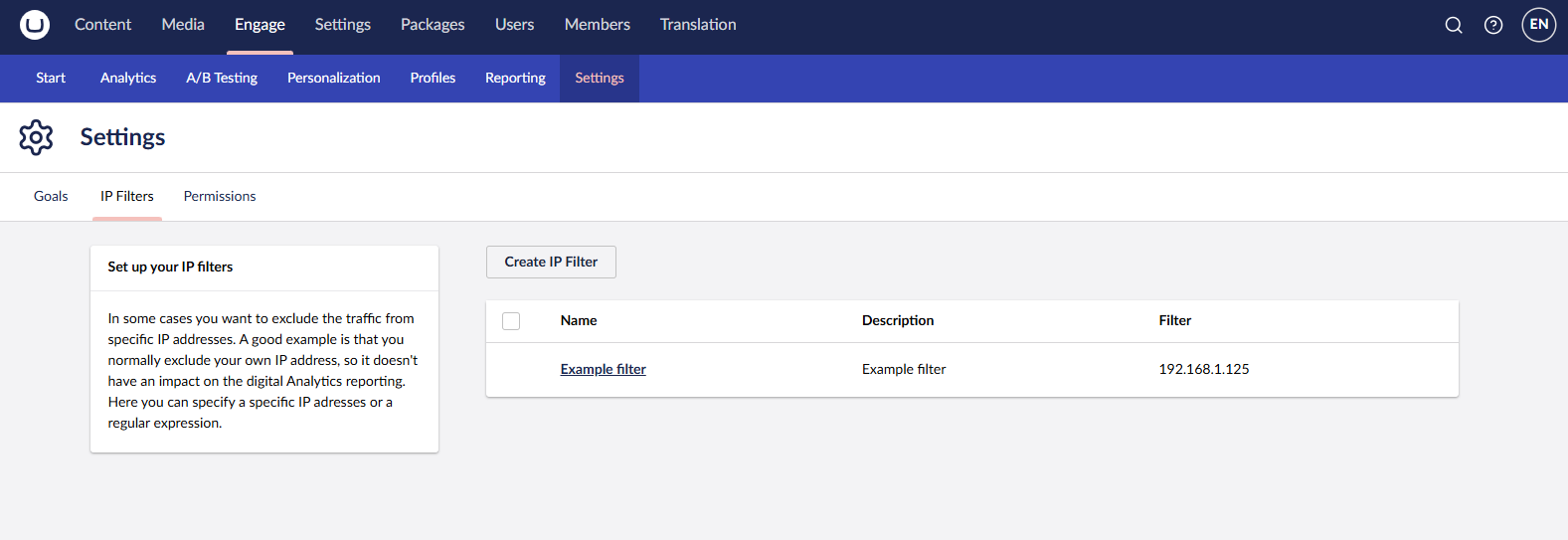Open the help question mark icon

click(1493, 25)
